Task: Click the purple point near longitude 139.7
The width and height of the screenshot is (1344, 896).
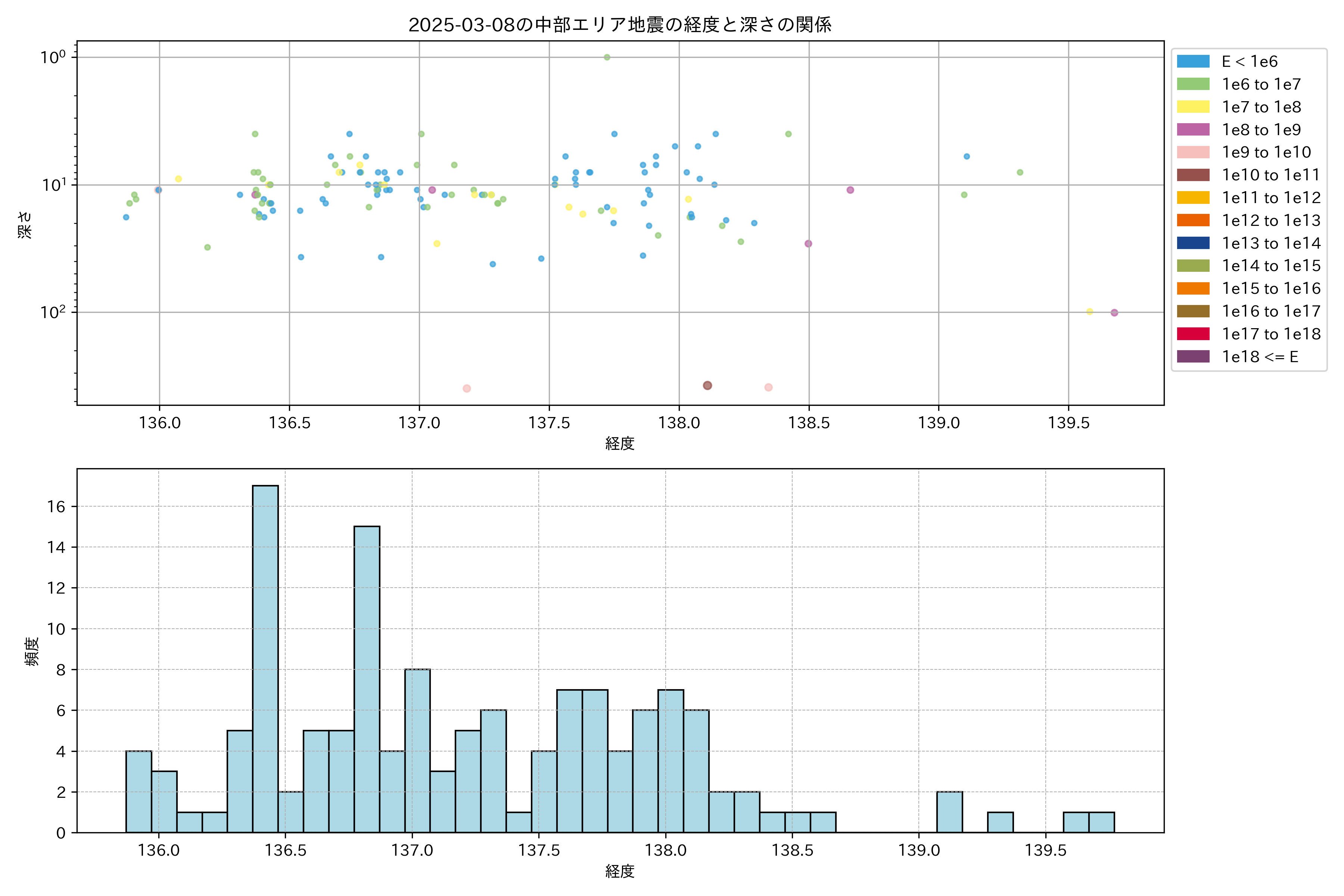Action: (1114, 312)
